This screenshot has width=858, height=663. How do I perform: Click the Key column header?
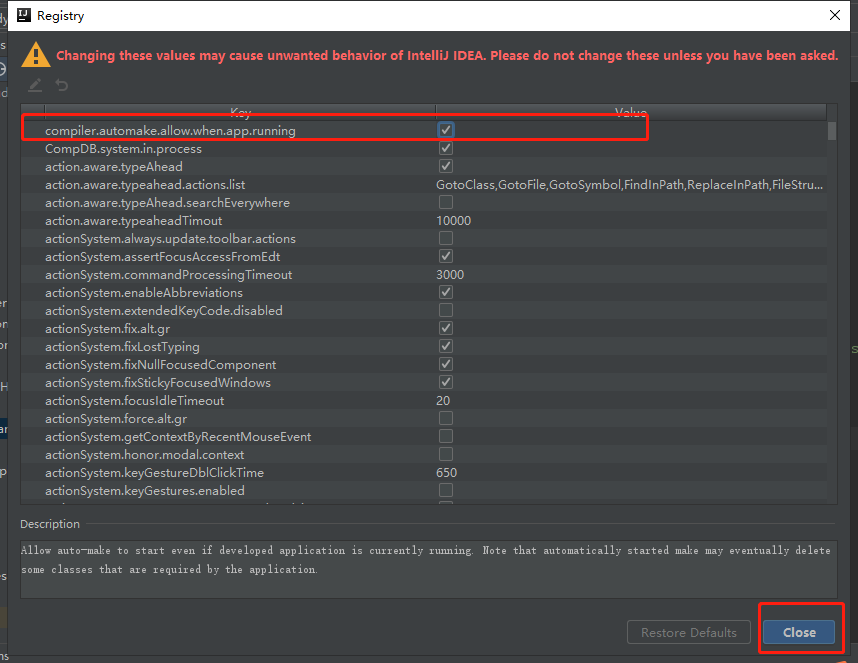coord(240,112)
